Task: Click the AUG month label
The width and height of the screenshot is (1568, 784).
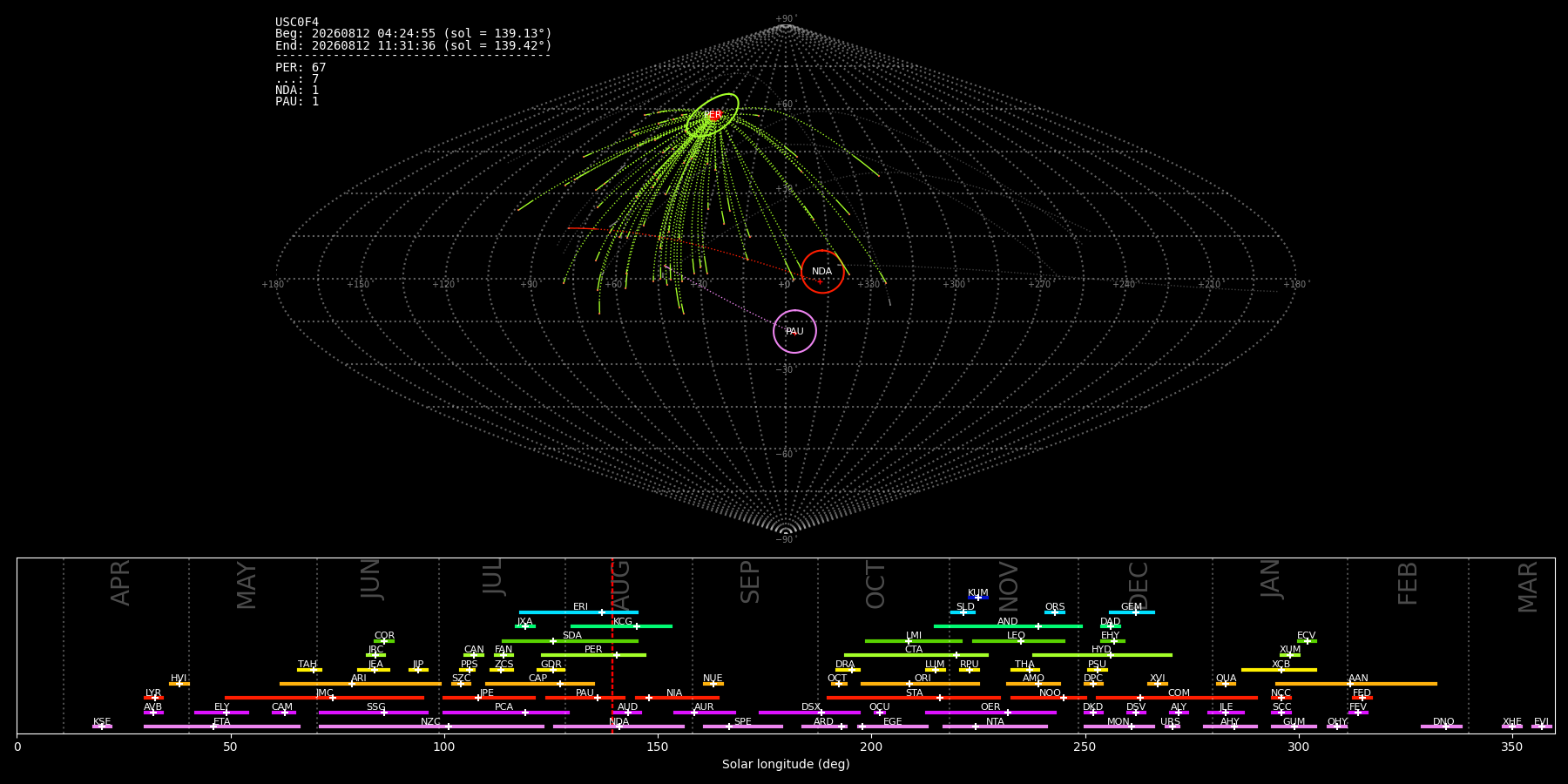Action: (x=620, y=586)
